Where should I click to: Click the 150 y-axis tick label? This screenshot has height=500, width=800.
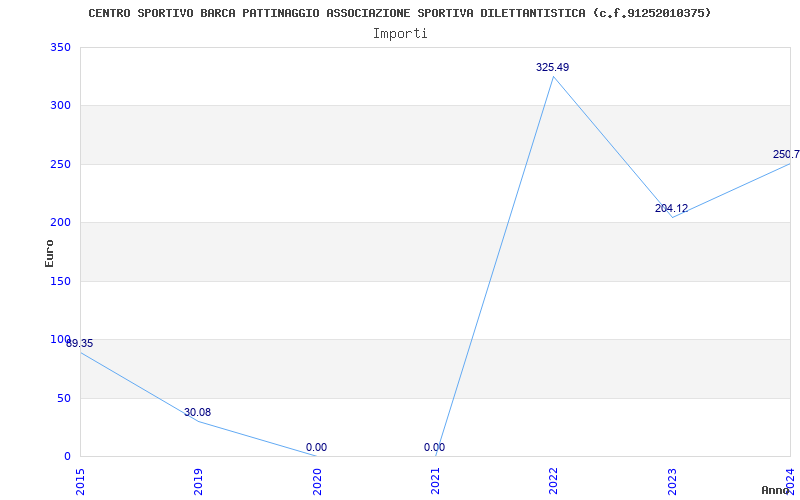[x=60, y=281]
